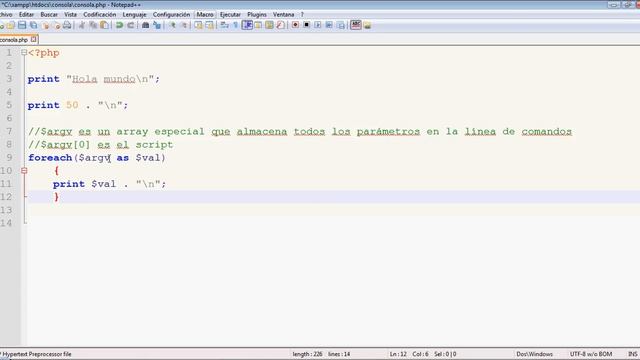Open a file with the Open toolbar icon
Image resolution: width=640 pixels, height=360 pixels.
[11, 25]
